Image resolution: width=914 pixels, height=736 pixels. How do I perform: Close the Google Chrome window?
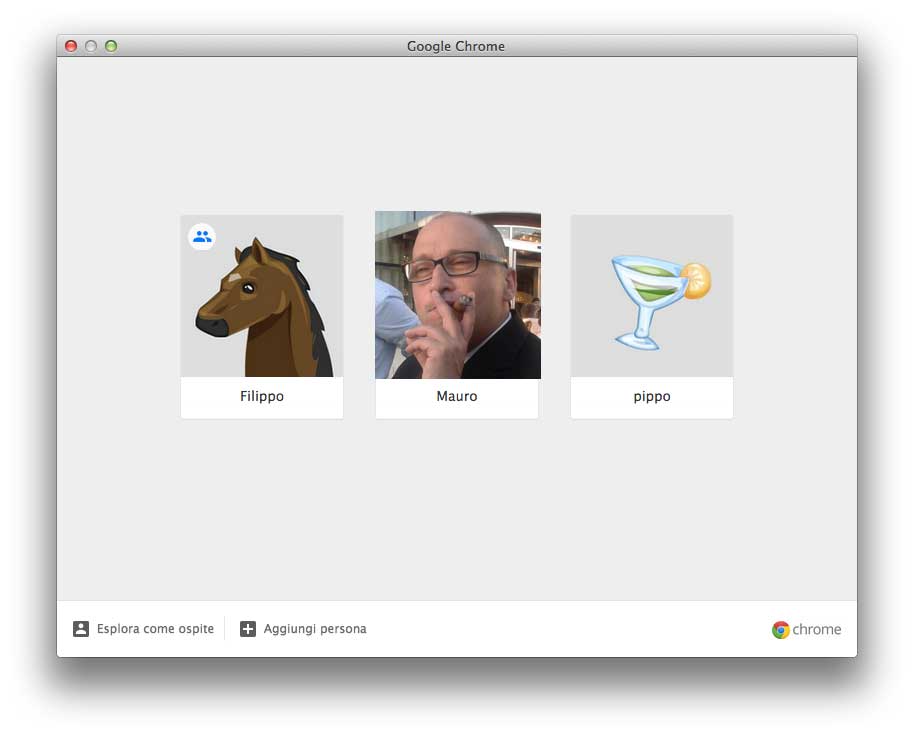pyautogui.click(x=71, y=46)
